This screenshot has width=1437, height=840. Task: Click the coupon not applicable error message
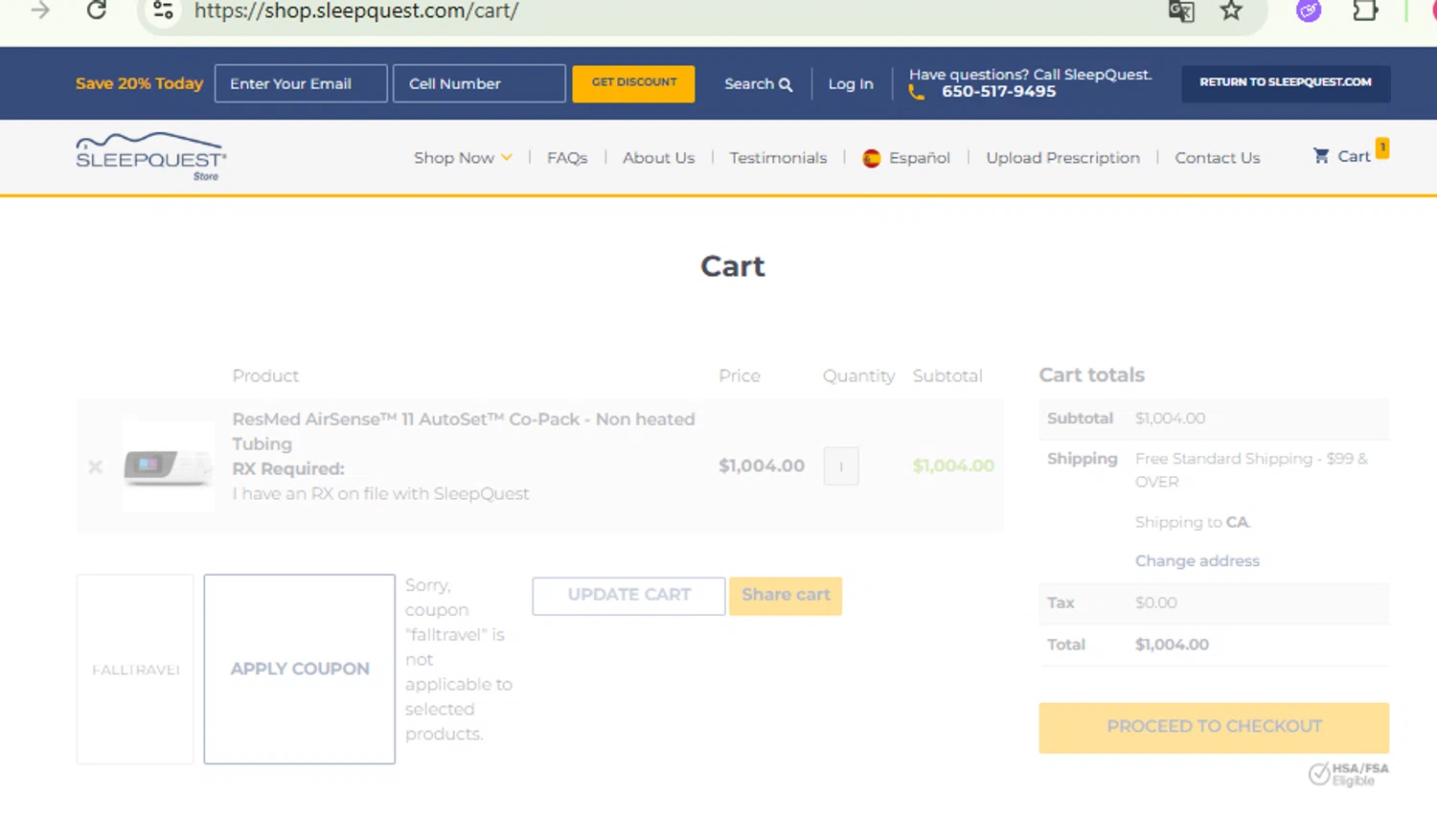coord(459,660)
